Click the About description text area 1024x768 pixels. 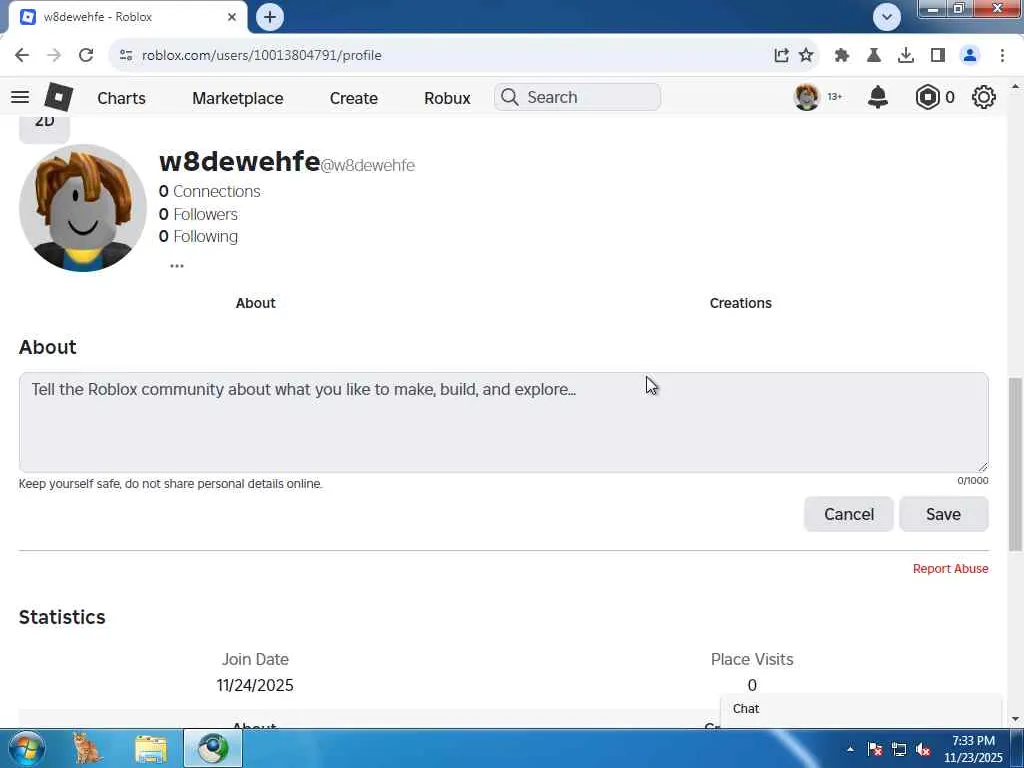[x=504, y=423]
